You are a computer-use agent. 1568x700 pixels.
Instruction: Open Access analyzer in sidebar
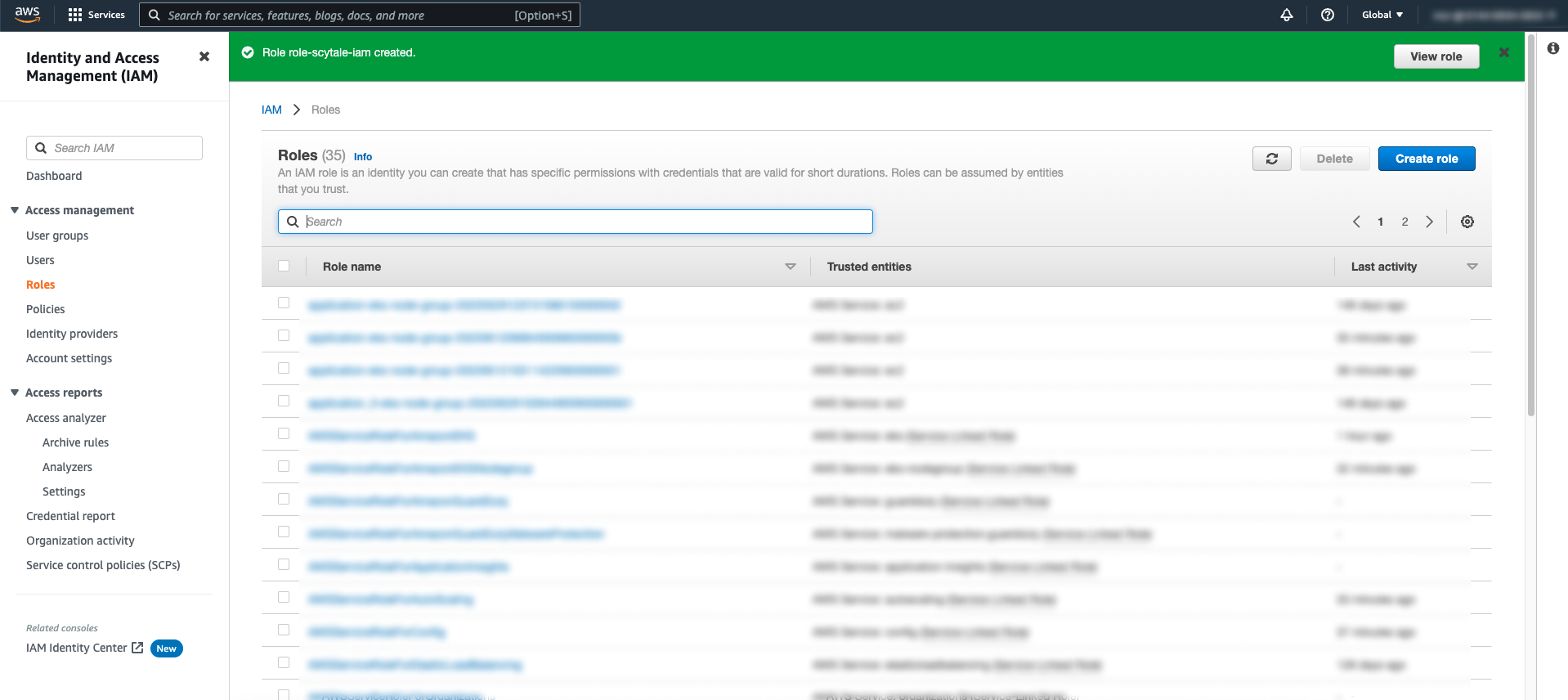(66, 418)
